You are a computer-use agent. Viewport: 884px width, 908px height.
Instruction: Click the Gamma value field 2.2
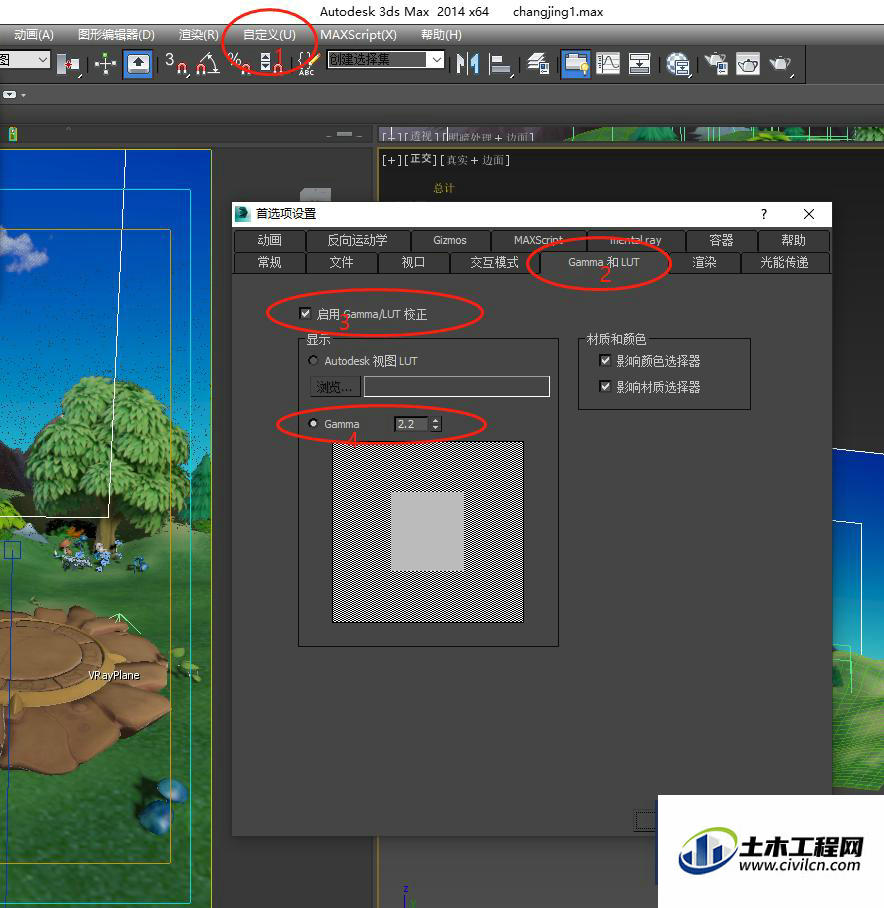(412, 424)
